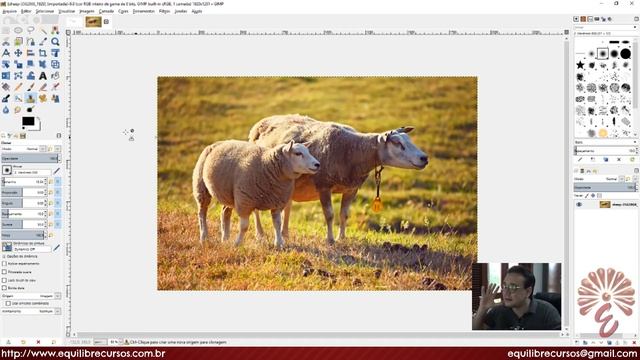Viewport: 640px width, 360px height.
Task: Select the Crop tool
Action: [x=43, y=53]
